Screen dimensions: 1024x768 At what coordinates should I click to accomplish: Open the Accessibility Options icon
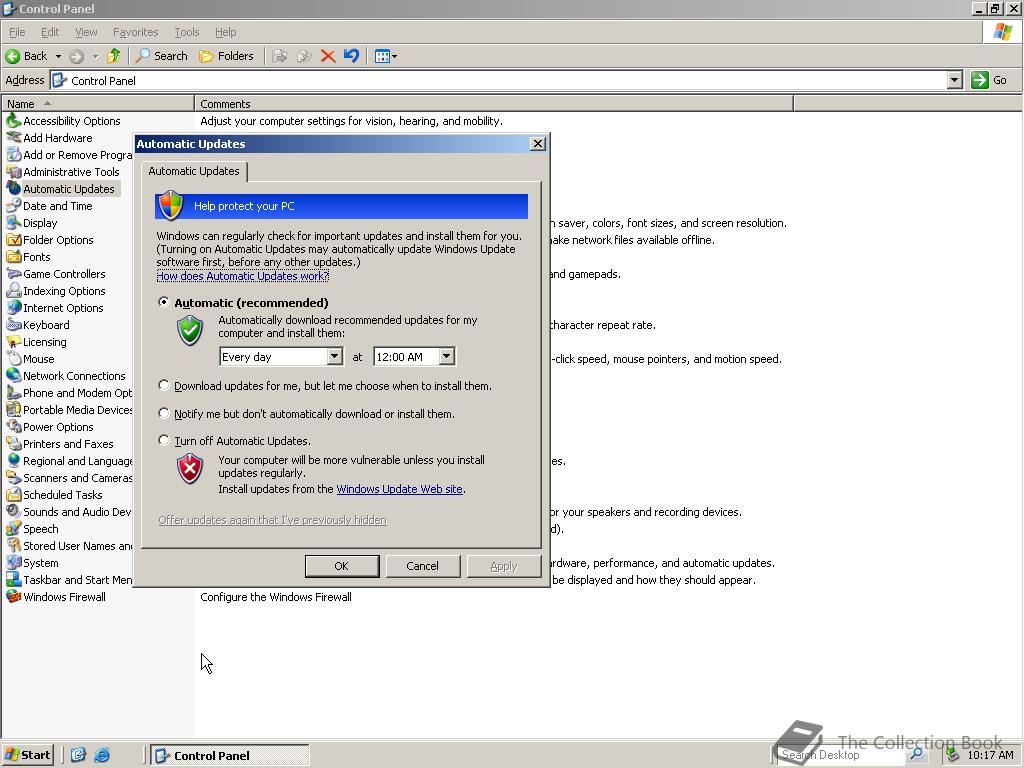pyautogui.click(x=14, y=121)
